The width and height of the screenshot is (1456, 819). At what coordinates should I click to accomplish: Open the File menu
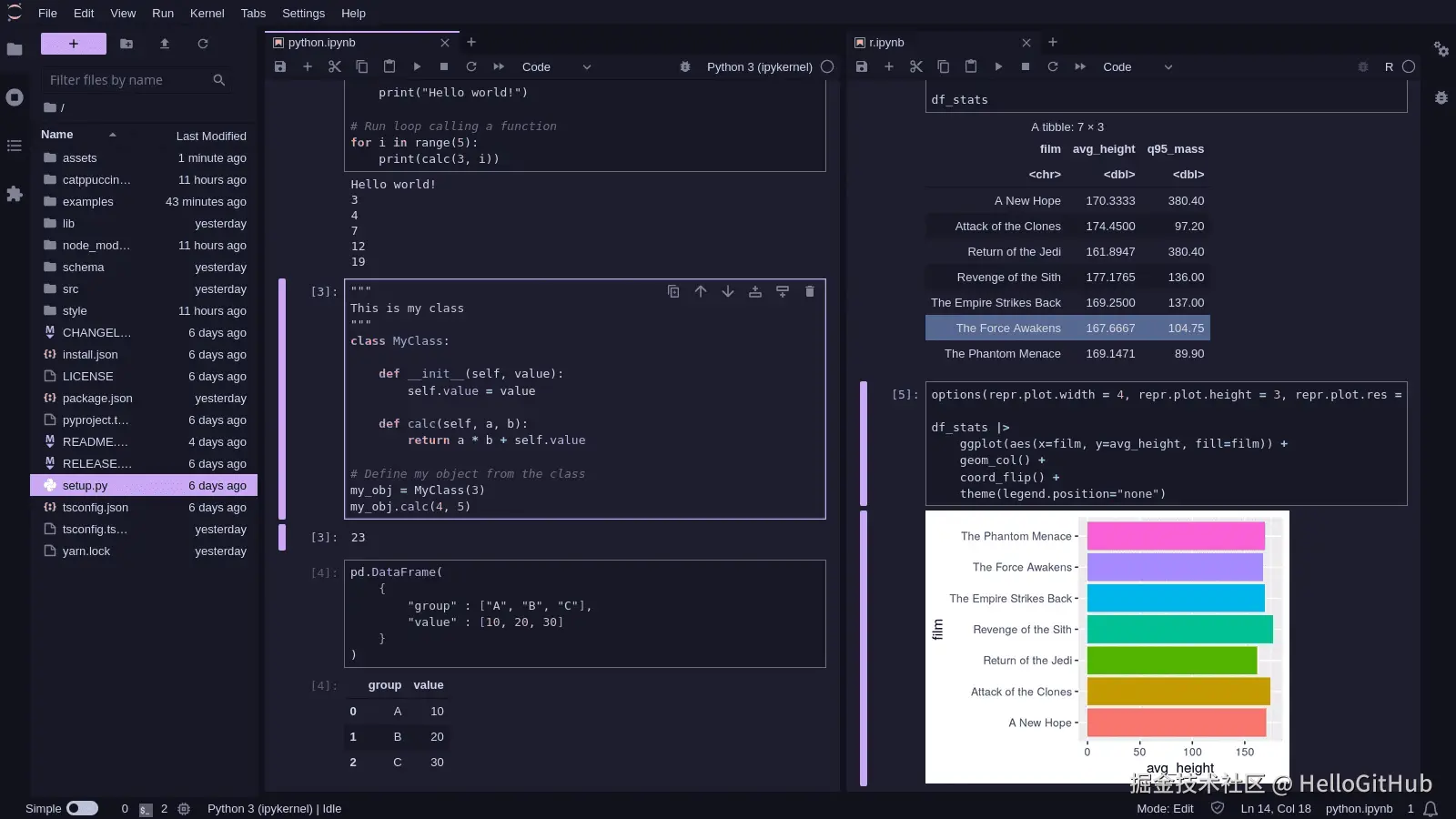(x=47, y=13)
